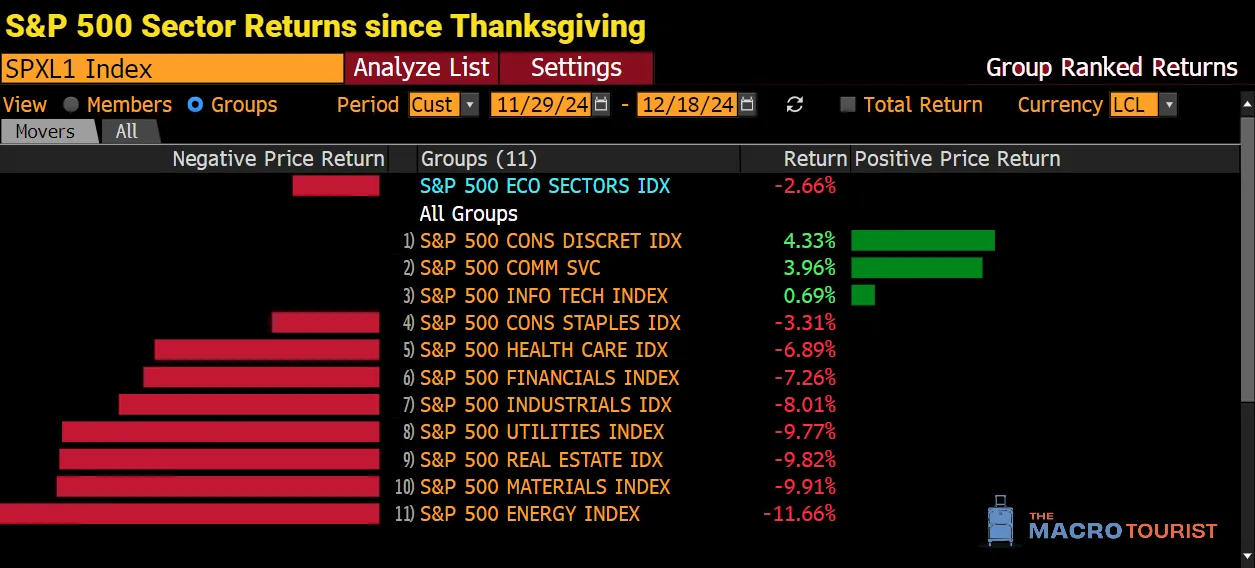Open the Currency LCL dropdown

coord(1167,105)
